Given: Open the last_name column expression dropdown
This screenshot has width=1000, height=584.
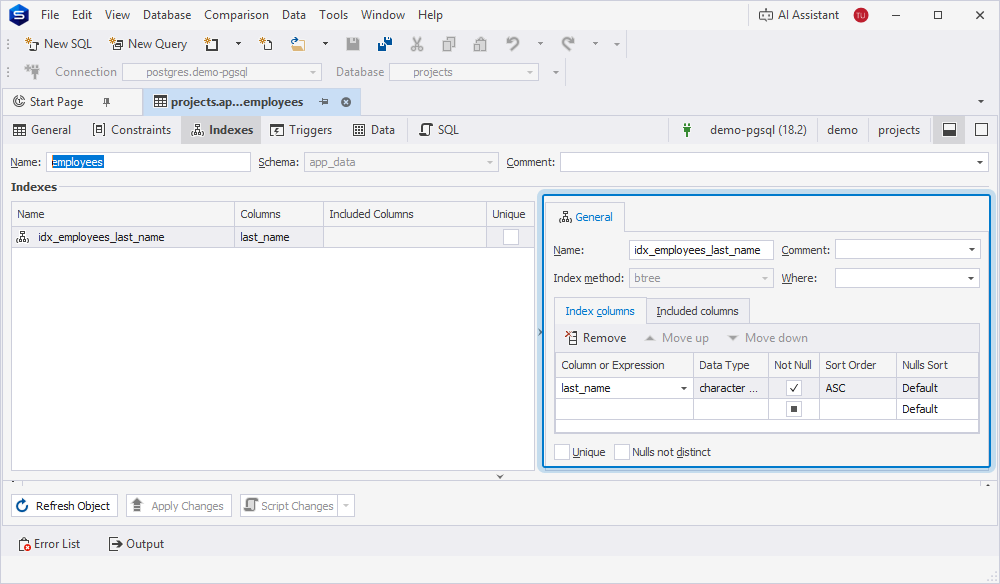Looking at the screenshot, I should tap(684, 388).
